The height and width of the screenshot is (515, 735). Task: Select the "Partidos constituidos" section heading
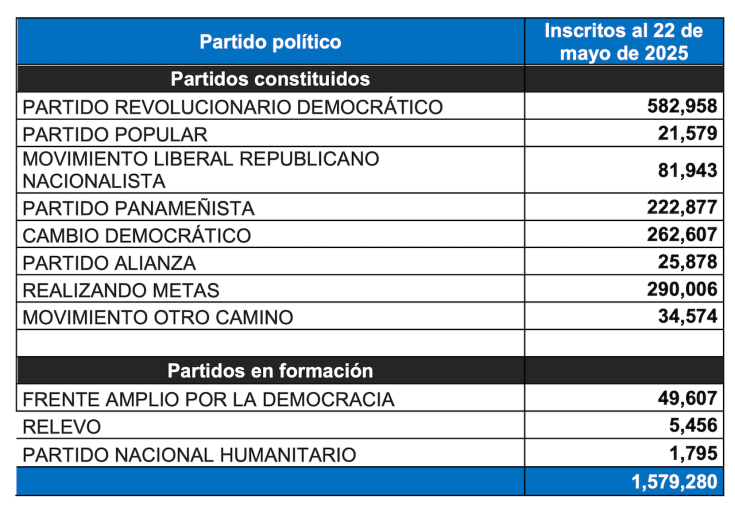click(x=270, y=79)
